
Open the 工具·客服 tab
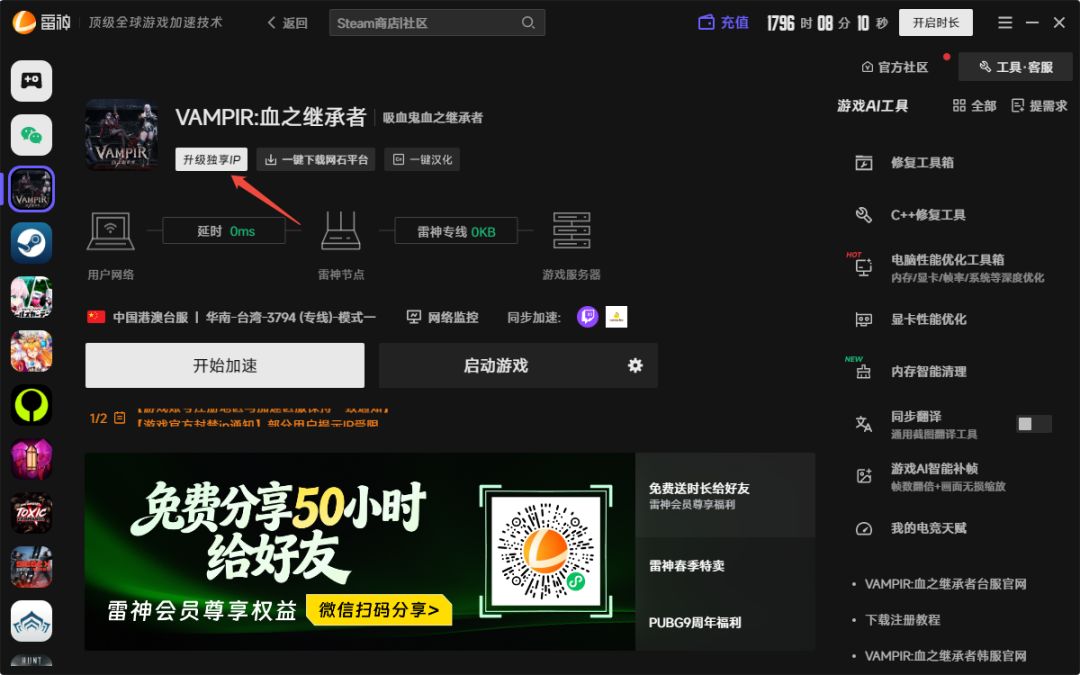[1016, 67]
